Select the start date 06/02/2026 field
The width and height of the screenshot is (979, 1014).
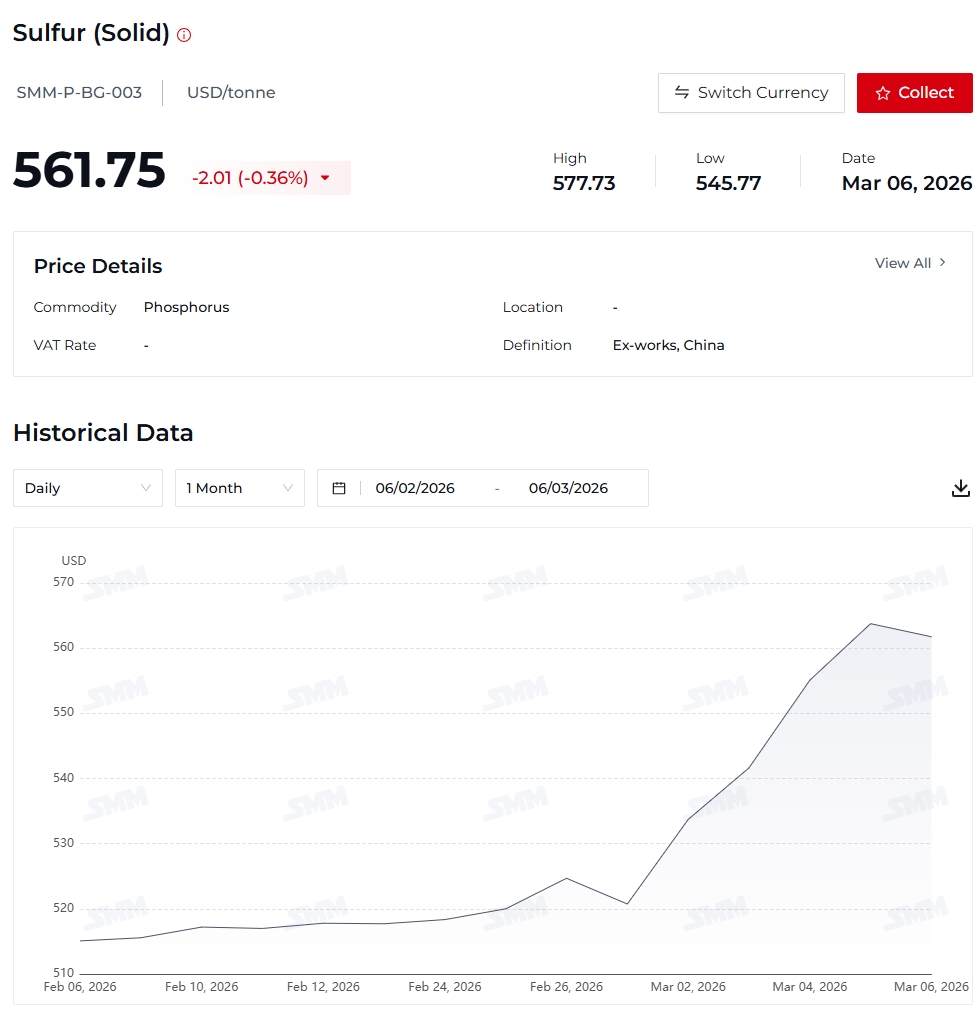coord(415,488)
